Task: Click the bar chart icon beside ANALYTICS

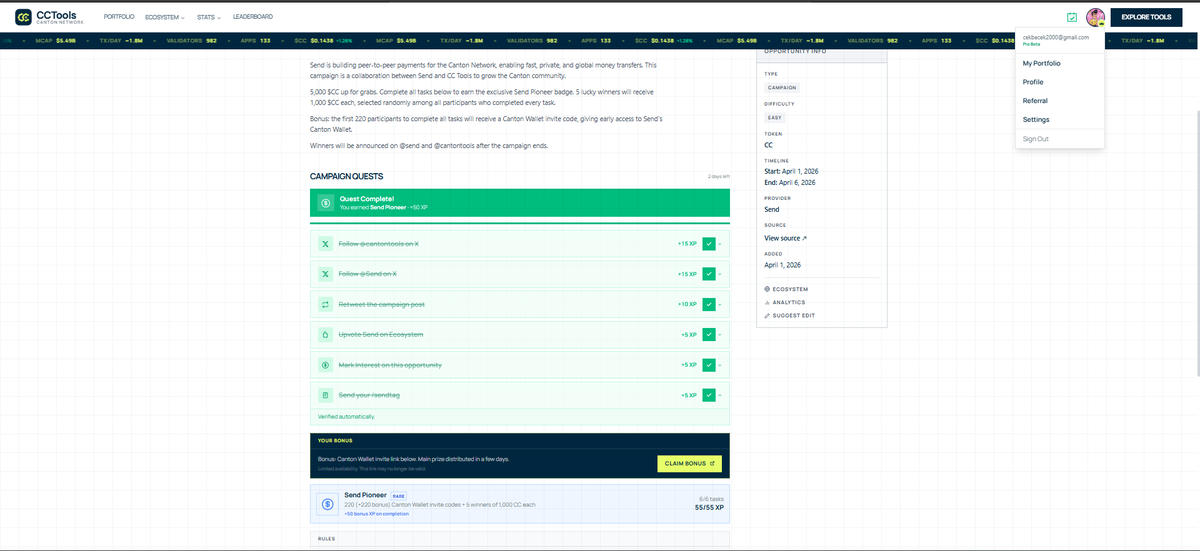Action: (767, 302)
